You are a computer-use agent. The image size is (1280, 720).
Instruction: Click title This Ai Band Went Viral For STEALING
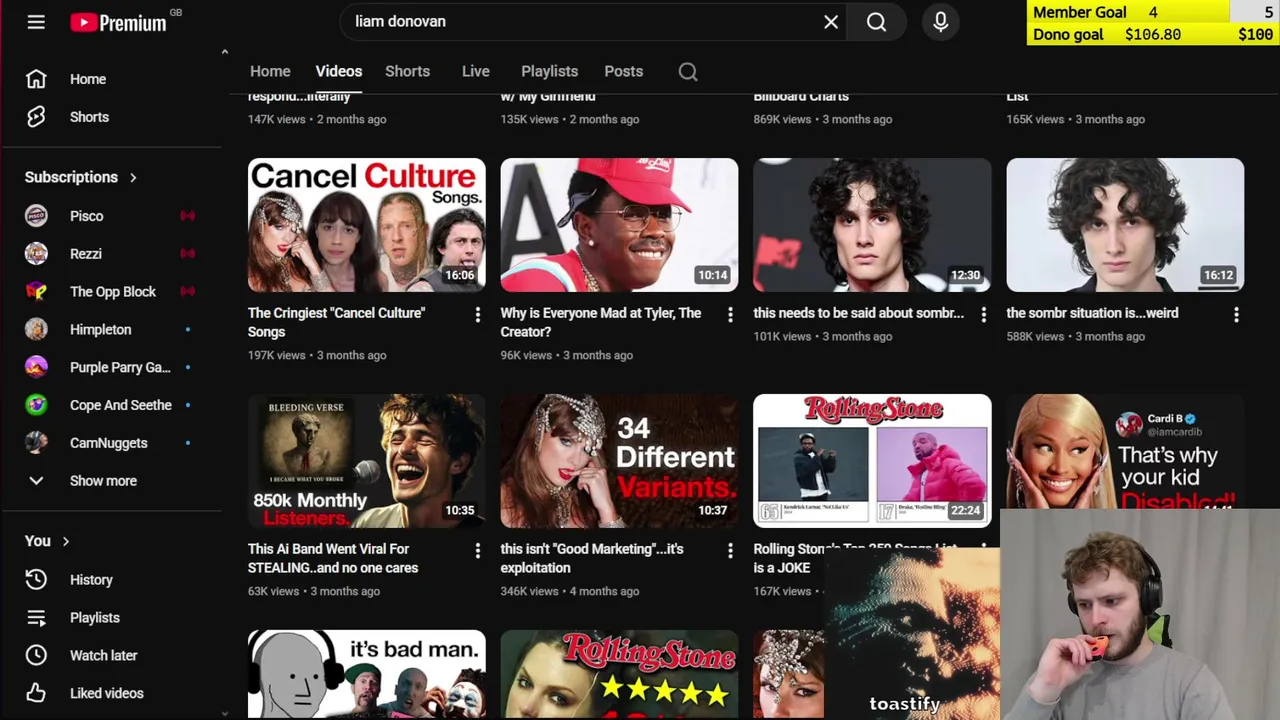click(333, 558)
